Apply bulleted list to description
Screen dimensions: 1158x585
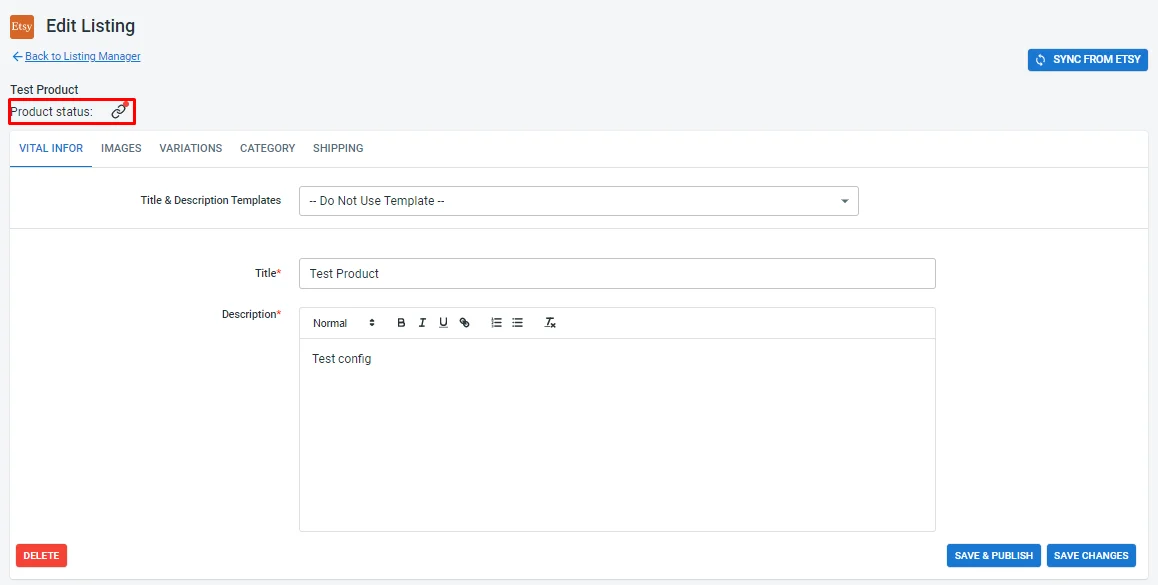(518, 323)
